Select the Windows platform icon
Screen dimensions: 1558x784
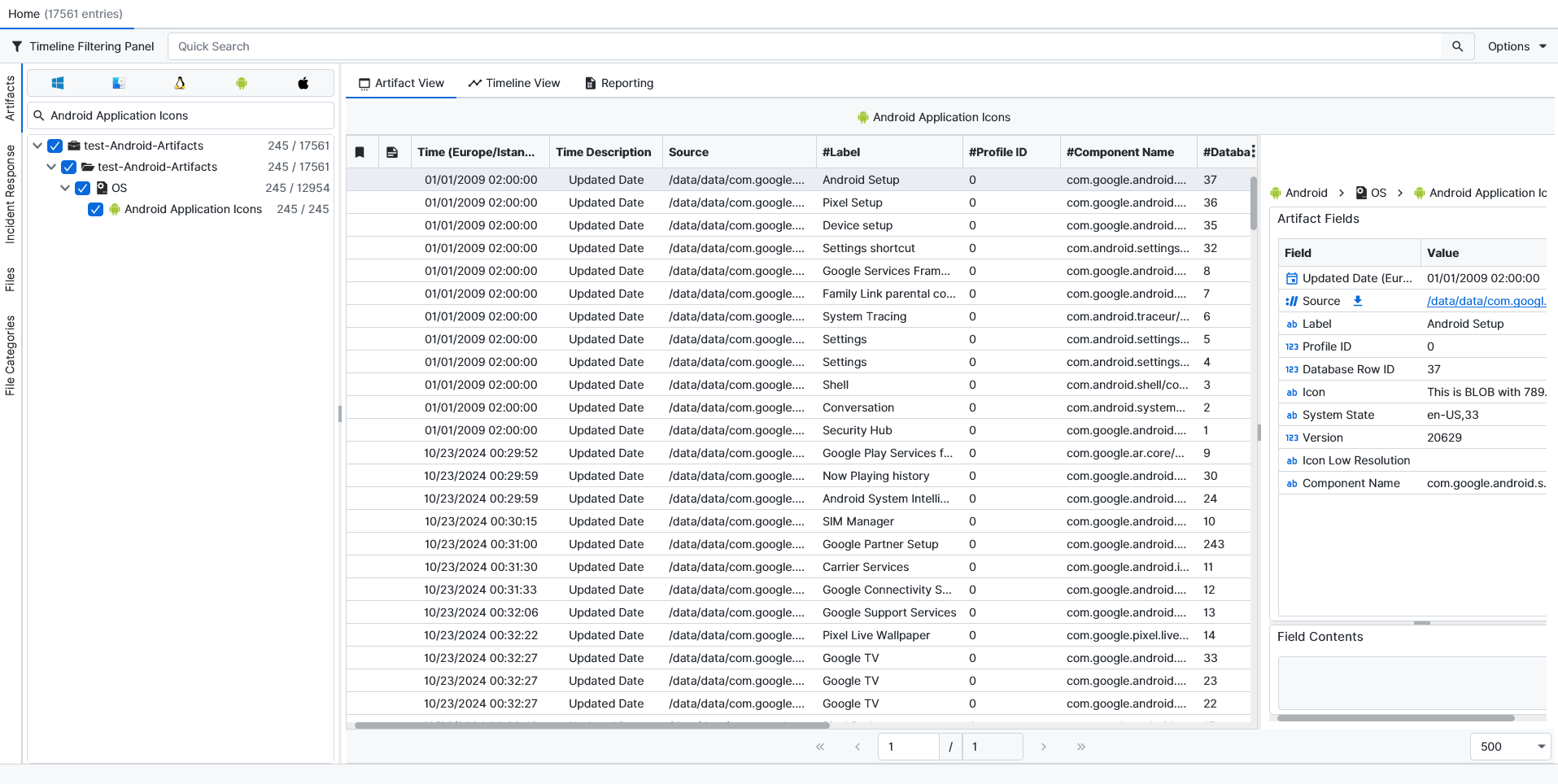pyautogui.click(x=58, y=83)
